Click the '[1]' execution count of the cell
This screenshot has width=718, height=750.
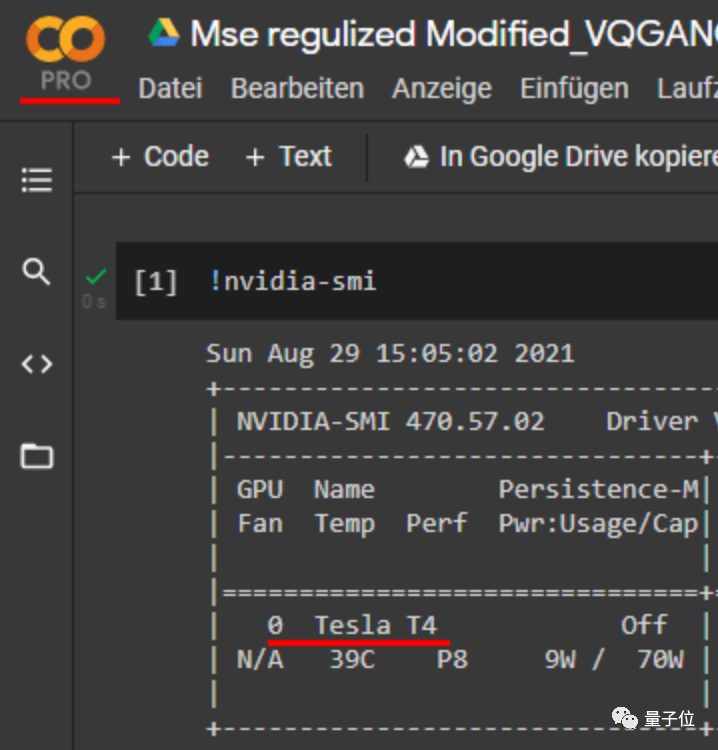click(x=156, y=282)
